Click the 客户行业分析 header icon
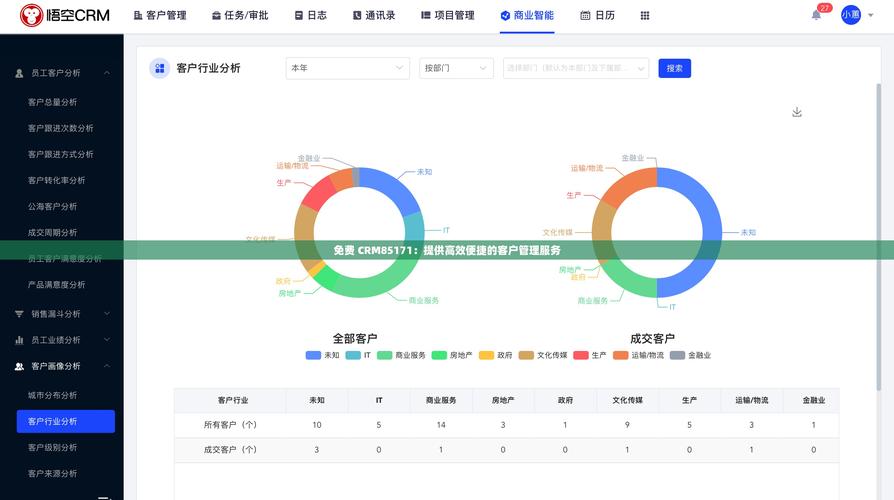Viewport: 894px width, 500px height. coord(160,68)
